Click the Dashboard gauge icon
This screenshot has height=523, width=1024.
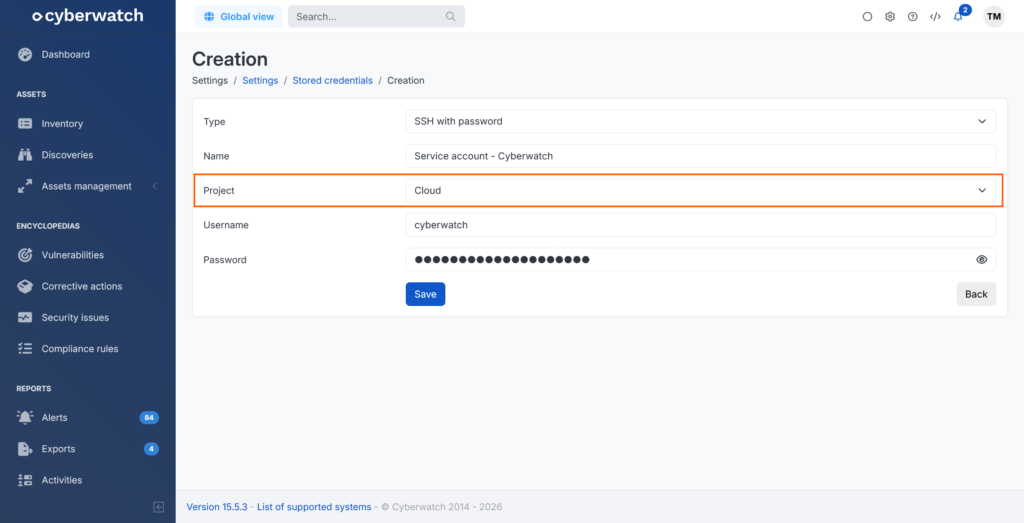coord(25,54)
